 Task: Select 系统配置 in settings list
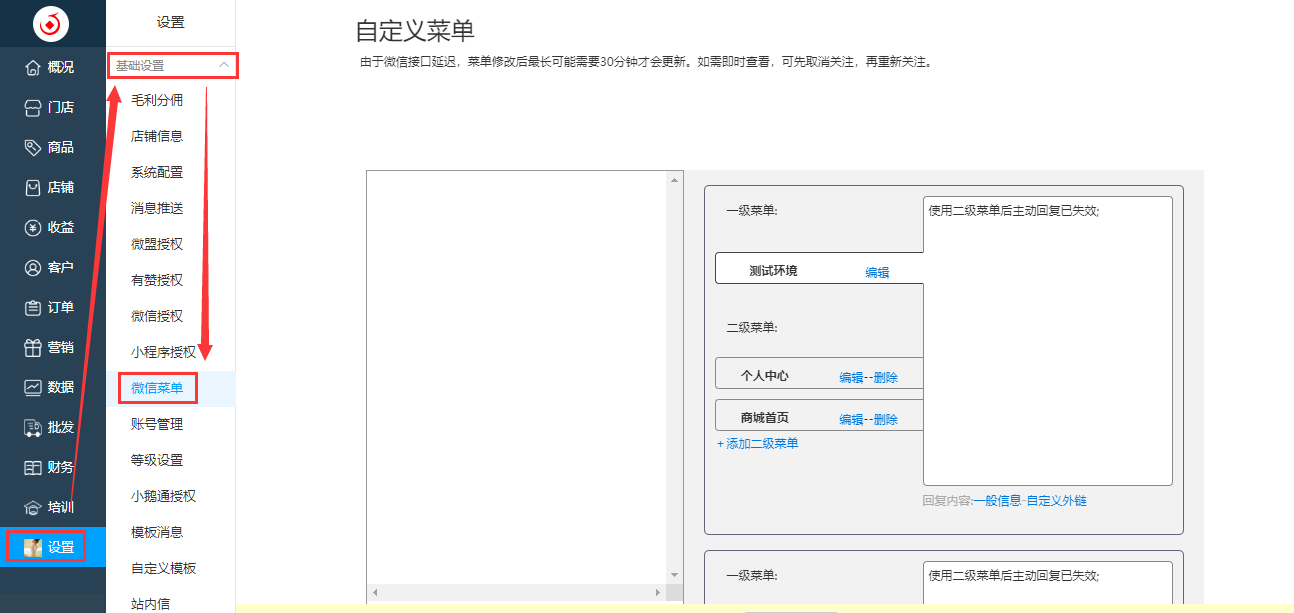157,172
